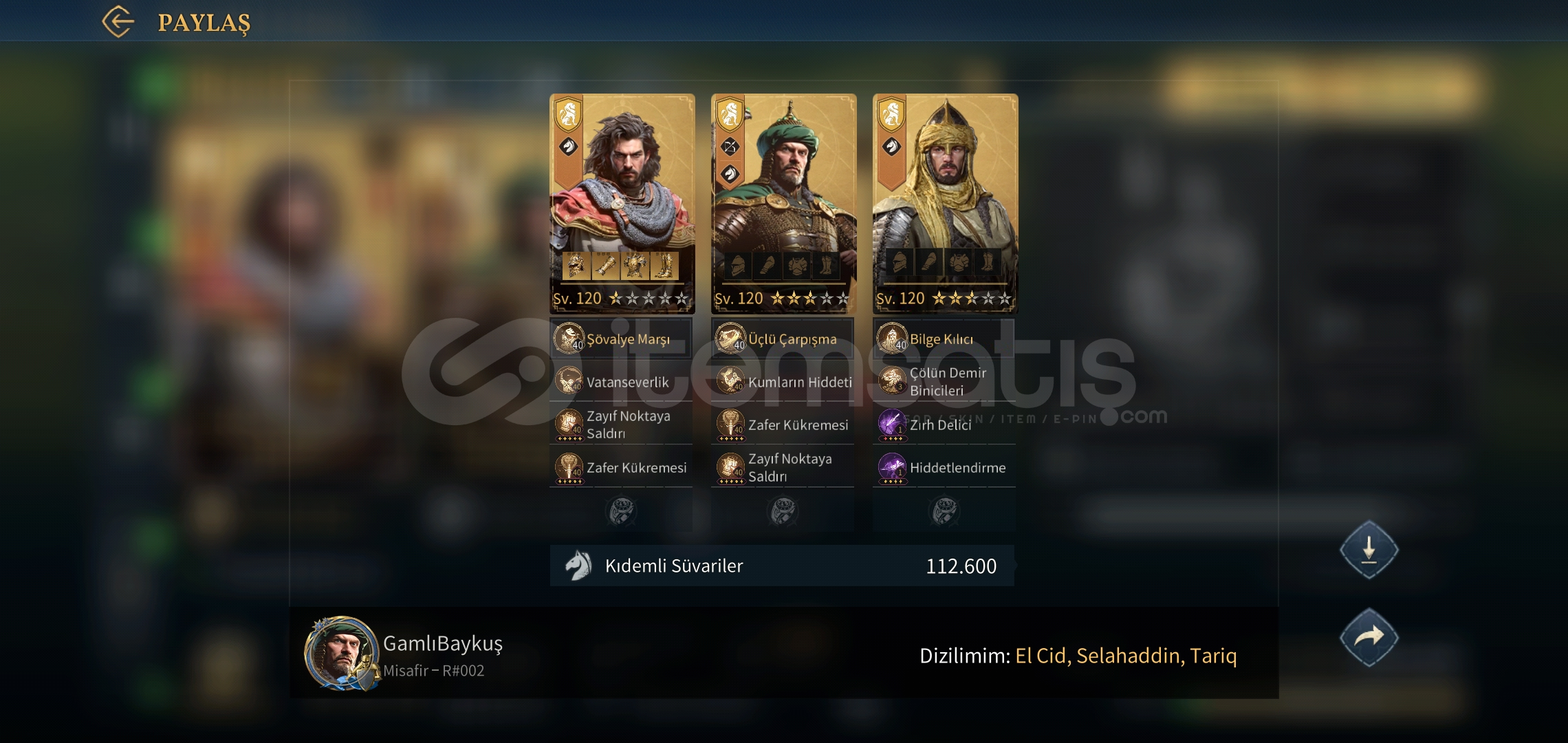Viewport: 1568px width, 743px height.
Task: Tap the Kumların Hiddeti skill icon
Action: point(730,381)
